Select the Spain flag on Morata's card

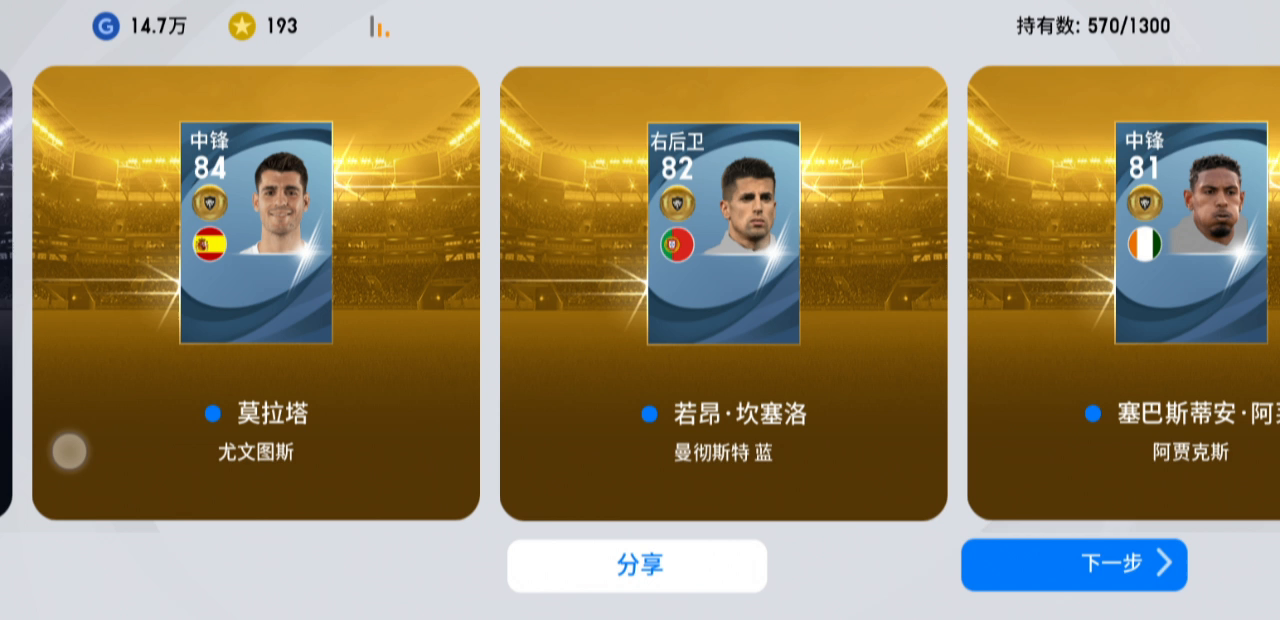pyautogui.click(x=209, y=243)
